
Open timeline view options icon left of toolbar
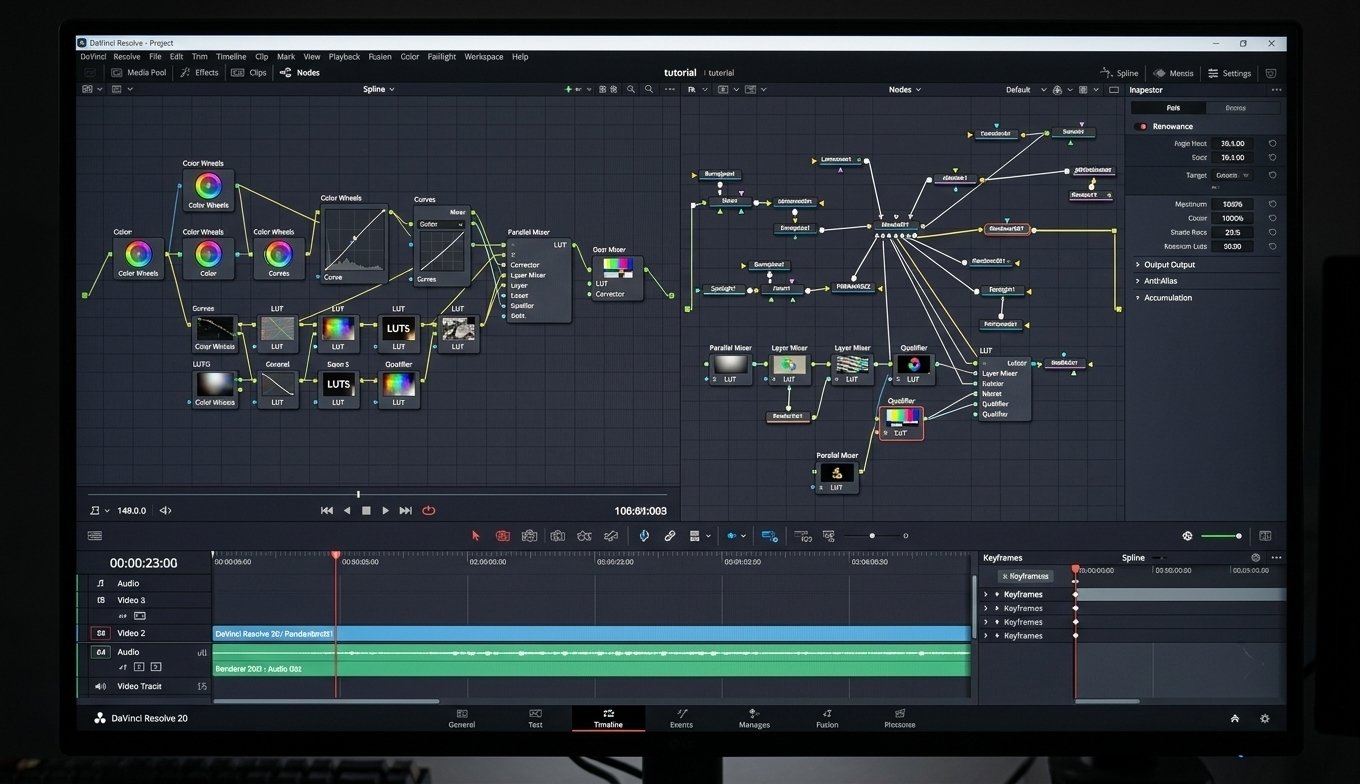pos(94,536)
